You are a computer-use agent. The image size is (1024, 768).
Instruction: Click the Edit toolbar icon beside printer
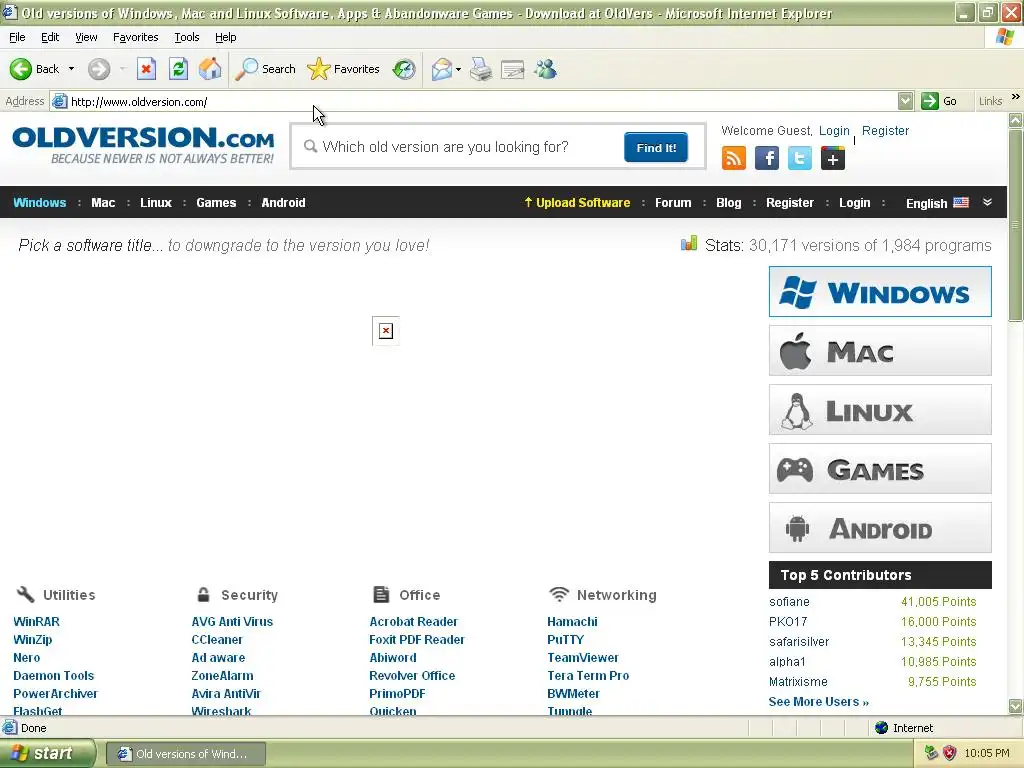click(513, 69)
